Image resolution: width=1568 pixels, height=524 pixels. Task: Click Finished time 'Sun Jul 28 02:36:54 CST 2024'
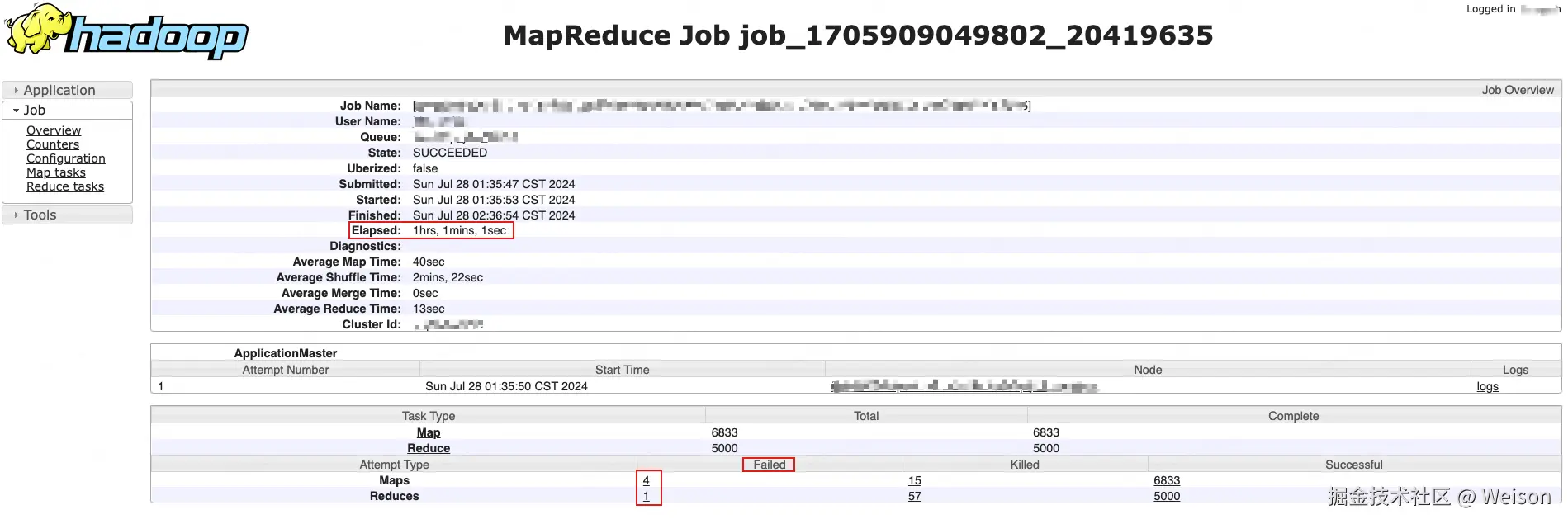[494, 215]
